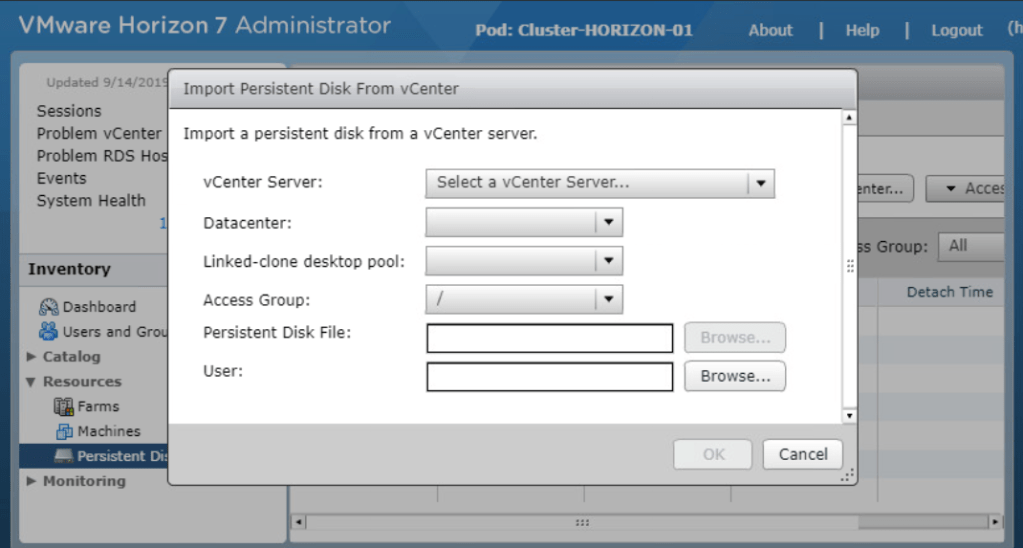Open the About link in header

pyautogui.click(x=770, y=30)
